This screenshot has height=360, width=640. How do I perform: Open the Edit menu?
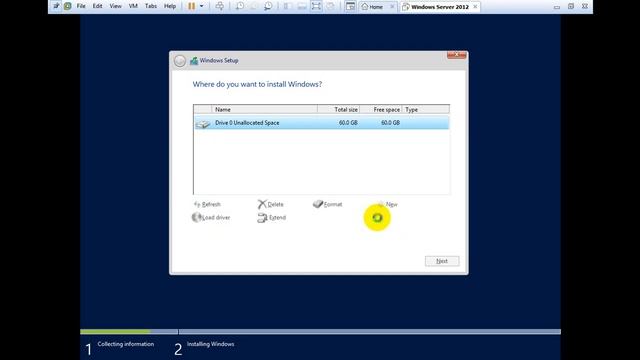click(97, 6)
